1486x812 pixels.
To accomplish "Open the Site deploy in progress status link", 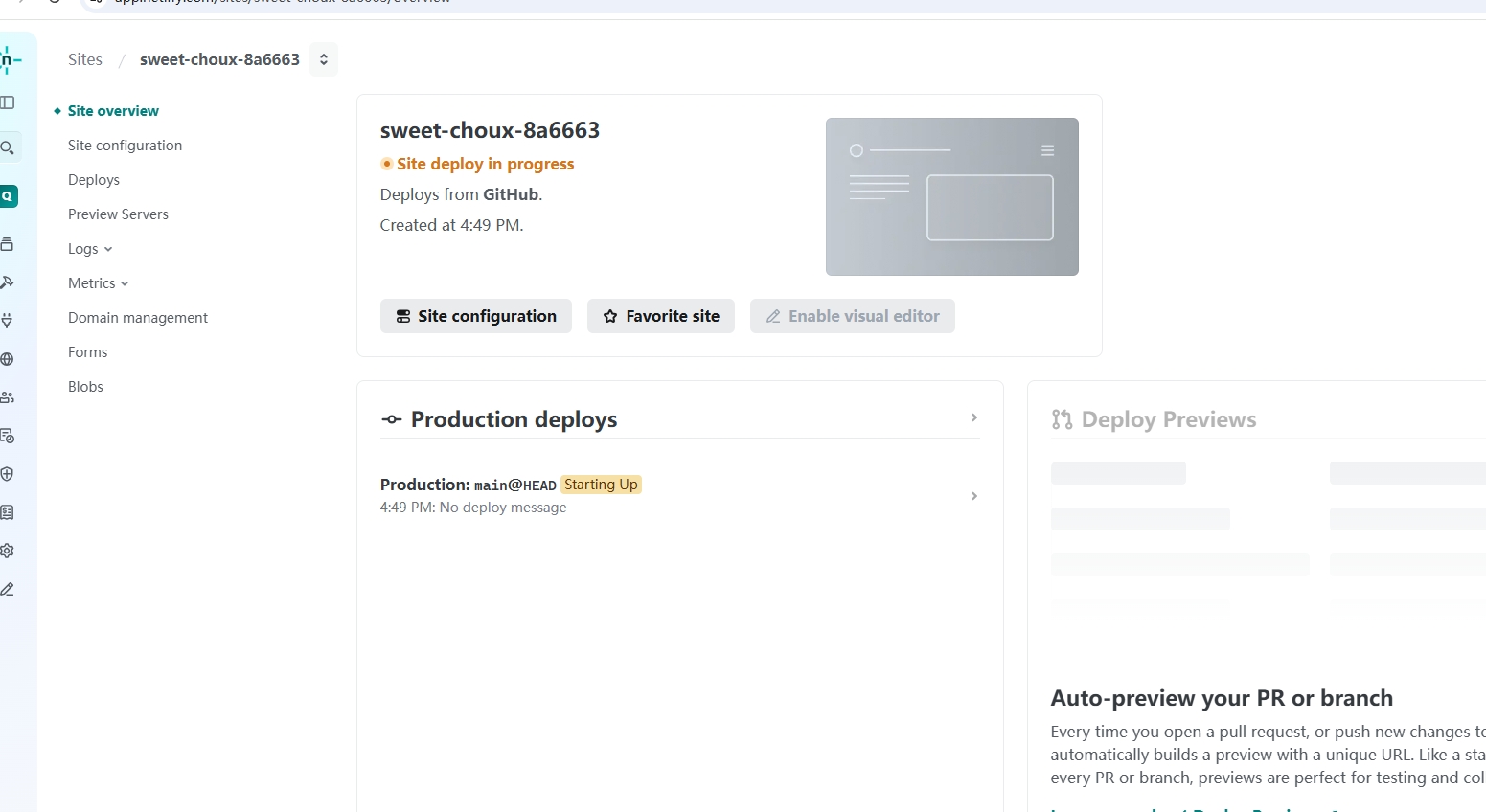I will click(477, 164).
